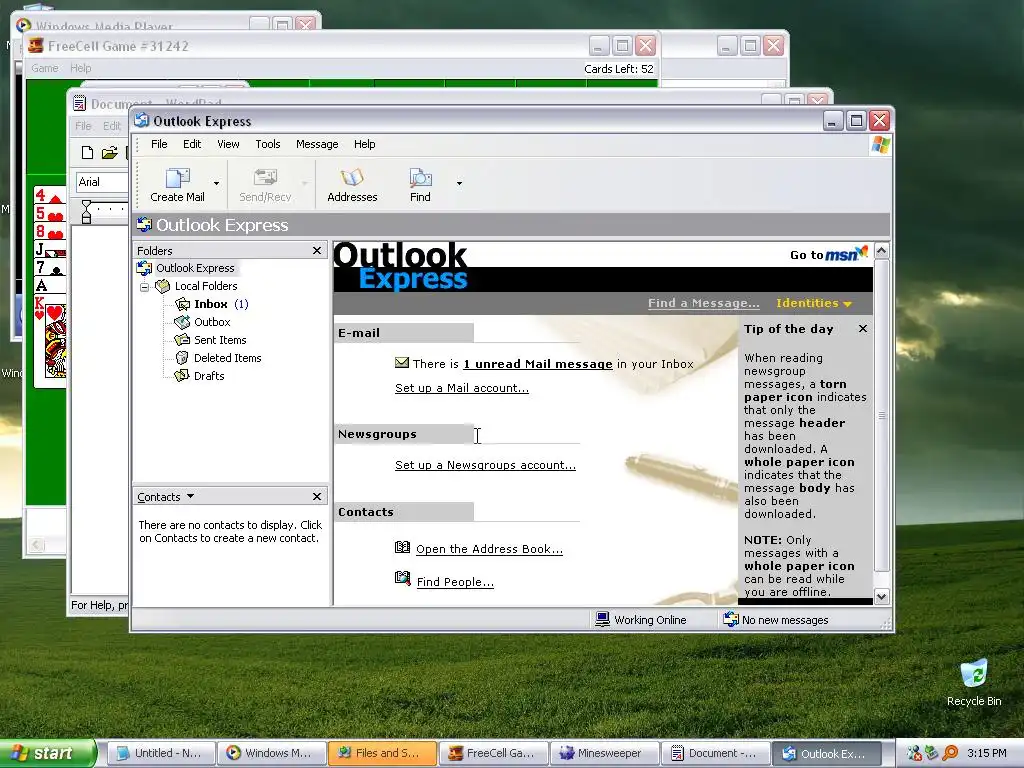Open the Edit menu in Outlook Express

(x=192, y=144)
